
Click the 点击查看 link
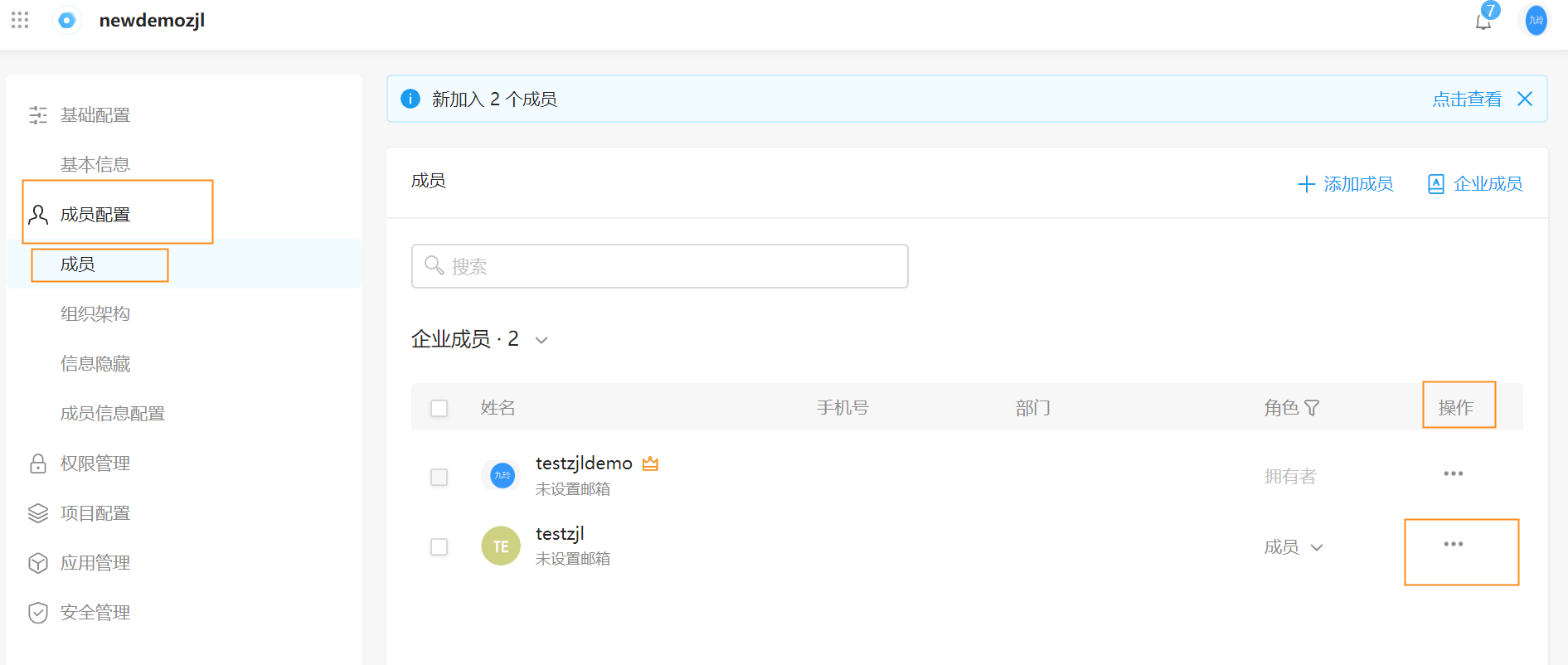pyautogui.click(x=1467, y=100)
